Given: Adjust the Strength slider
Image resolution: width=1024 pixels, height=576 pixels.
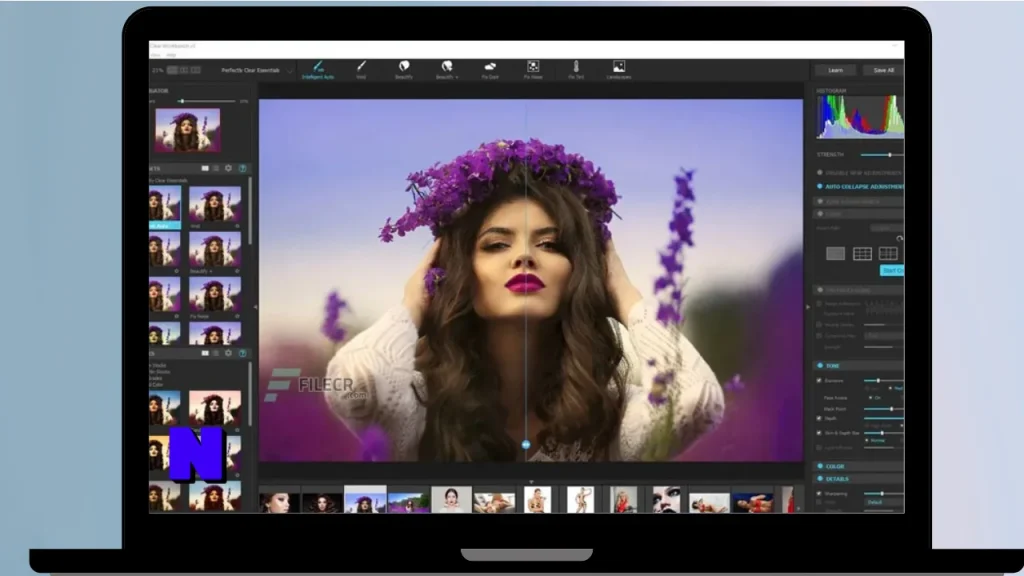Looking at the screenshot, I should 882,155.
